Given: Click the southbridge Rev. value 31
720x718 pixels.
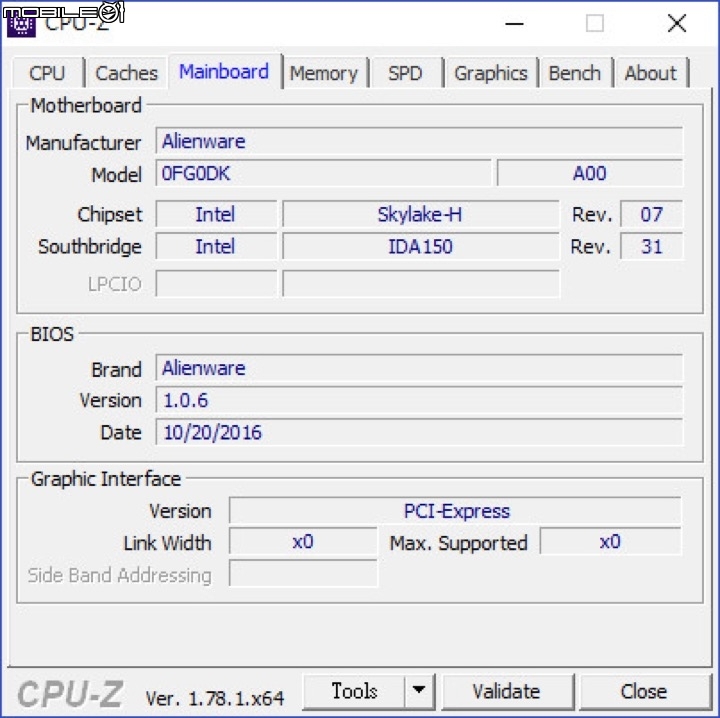Looking at the screenshot, I should (x=651, y=246).
